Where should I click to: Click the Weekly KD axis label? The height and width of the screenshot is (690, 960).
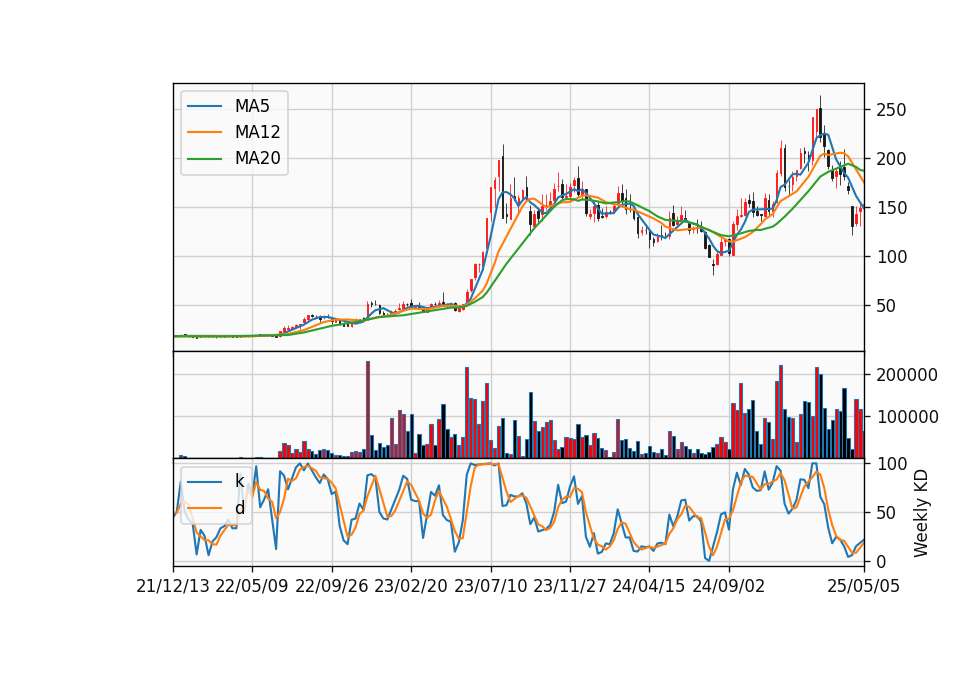click(x=921, y=513)
